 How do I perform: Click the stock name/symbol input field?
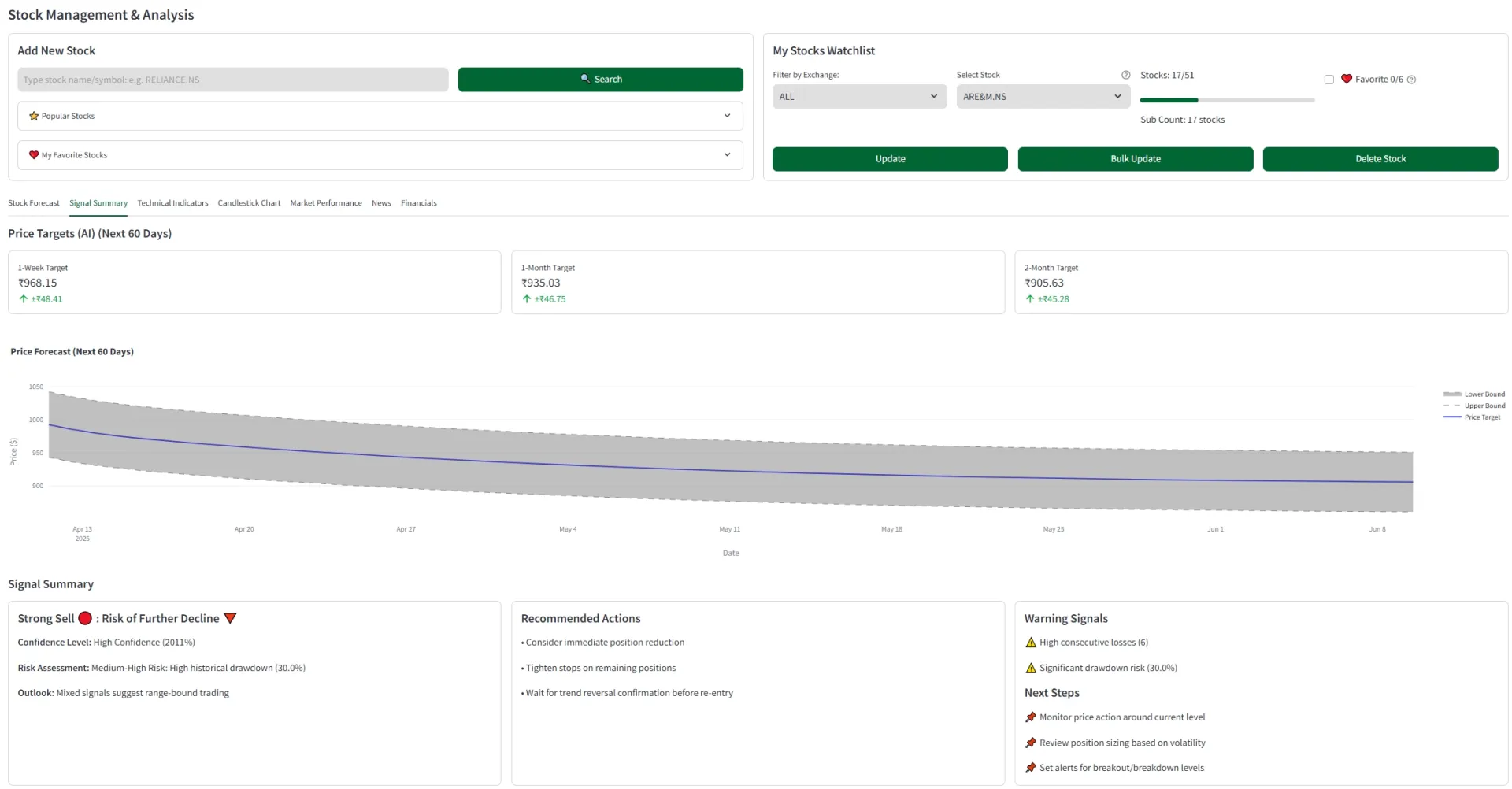[232, 80]
